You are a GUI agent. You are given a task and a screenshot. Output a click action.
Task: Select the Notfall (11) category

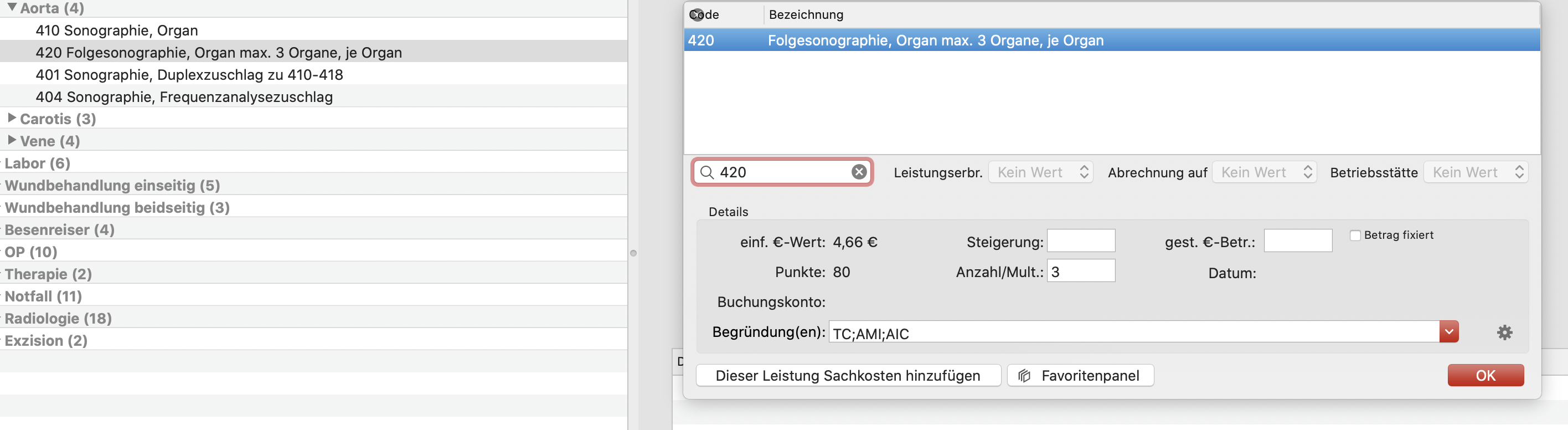pyautogui.click(x=43, y=296)
